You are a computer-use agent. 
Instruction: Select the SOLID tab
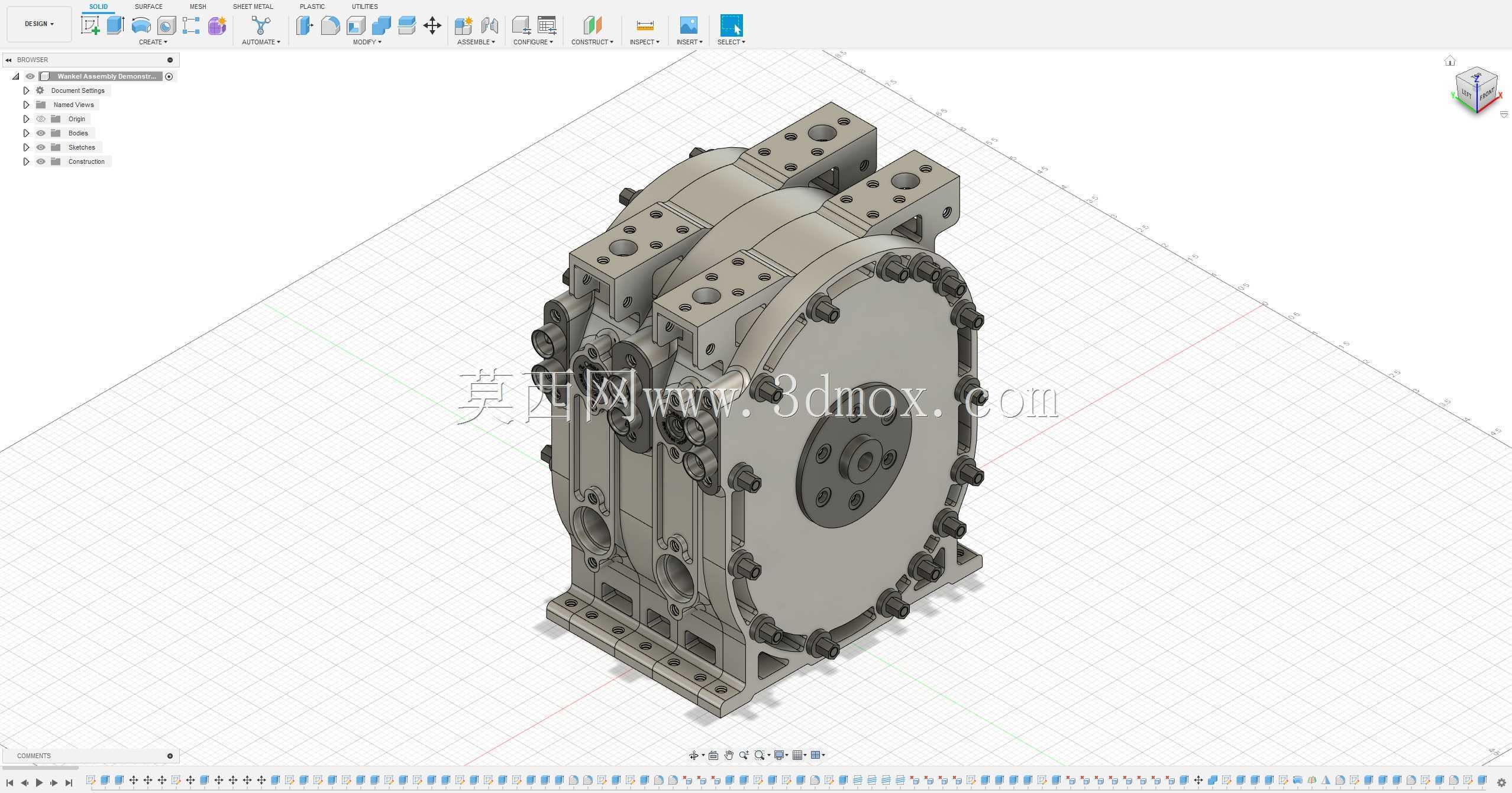pyautogui.click(x=98, y=7)
